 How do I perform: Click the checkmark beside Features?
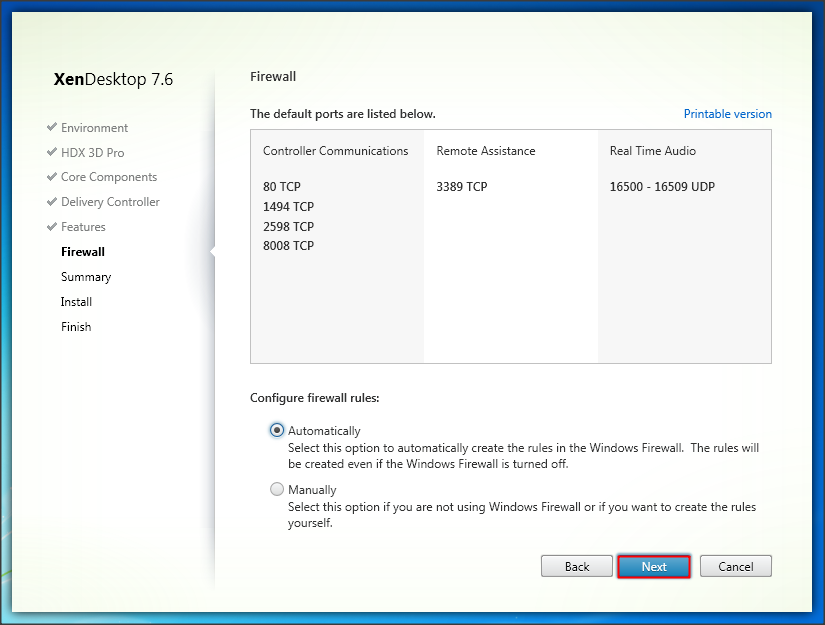click(x=51, y=227)
